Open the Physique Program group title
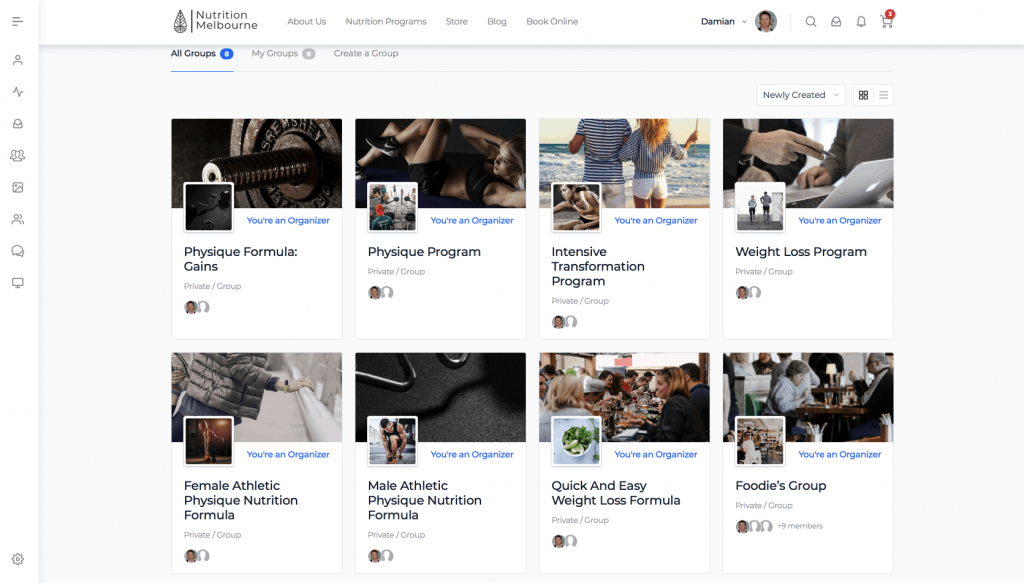Viewport: 1024px width, 583px height. click(x=424, y=252)
